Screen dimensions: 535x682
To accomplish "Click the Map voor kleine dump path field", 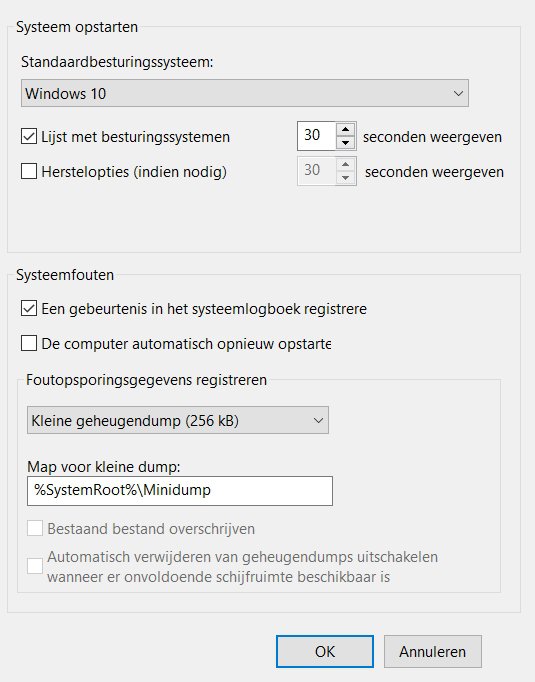I will tap(180, 491).
